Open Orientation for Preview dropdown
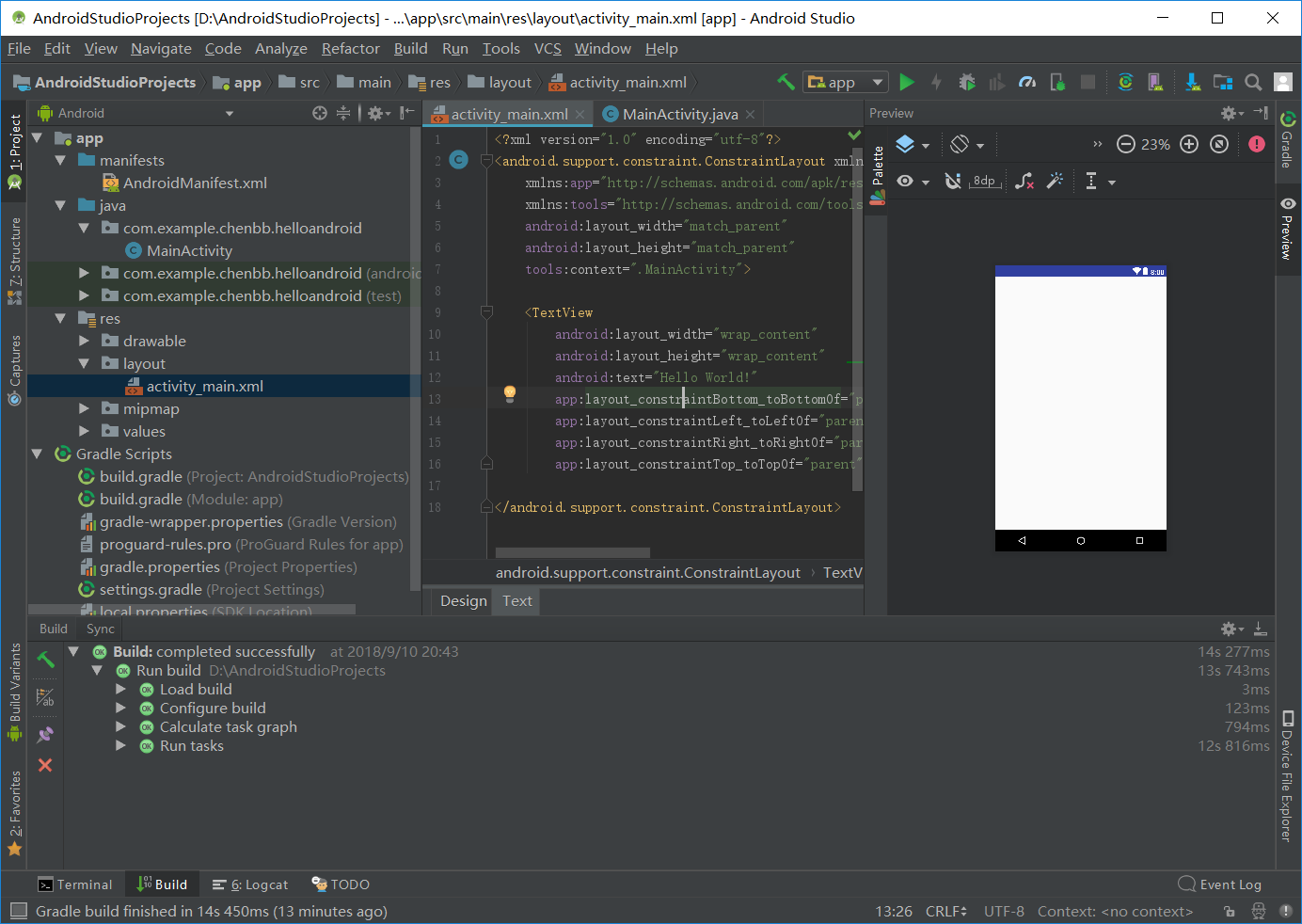 pos(967,145)
